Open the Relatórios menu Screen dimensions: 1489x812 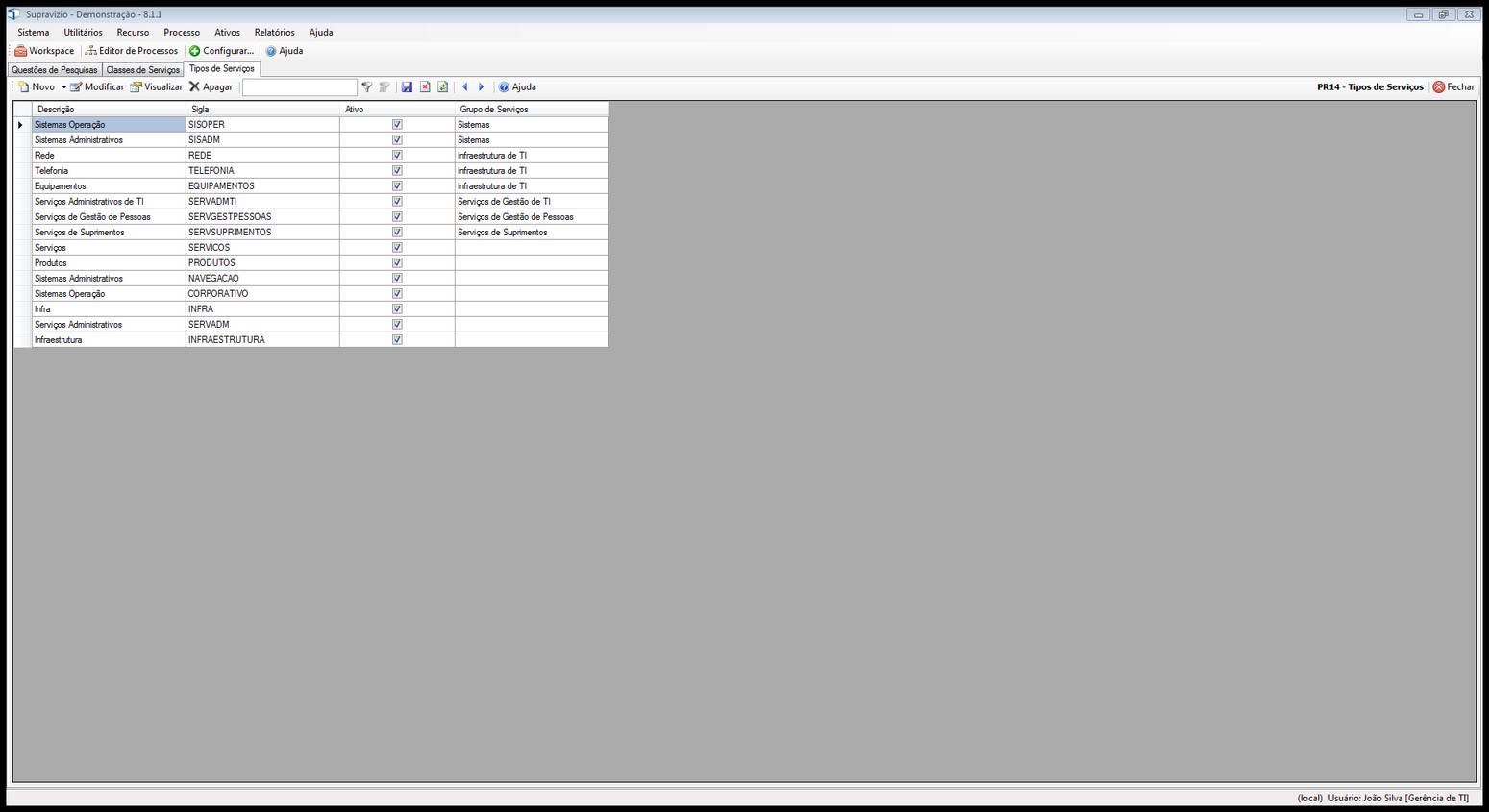pos(275,33)
